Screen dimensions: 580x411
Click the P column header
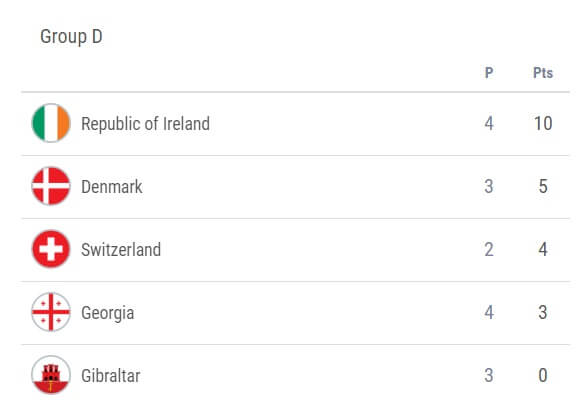tap(489, 73)
